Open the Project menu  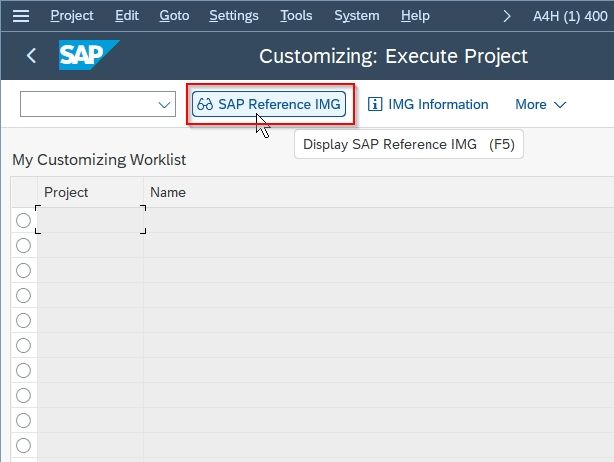click(72, 16)
